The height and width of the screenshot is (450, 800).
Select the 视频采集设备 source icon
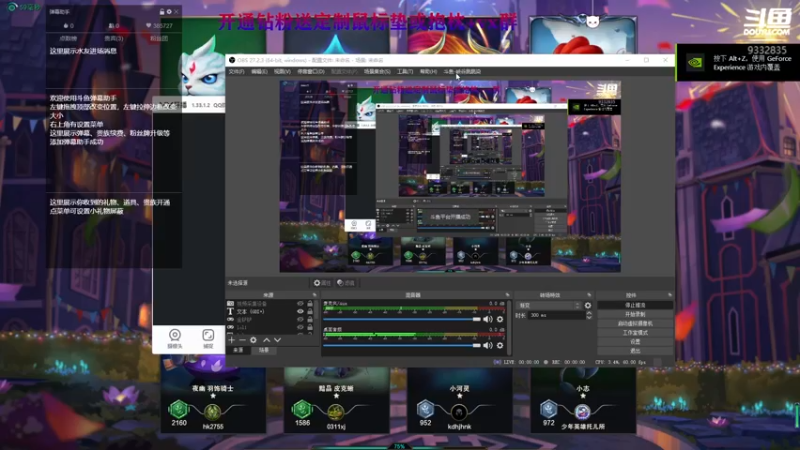click(230, 304)
